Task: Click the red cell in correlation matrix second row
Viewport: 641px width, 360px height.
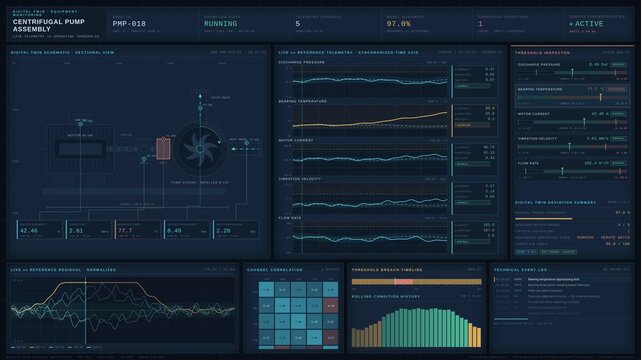Action: point(330,306)
